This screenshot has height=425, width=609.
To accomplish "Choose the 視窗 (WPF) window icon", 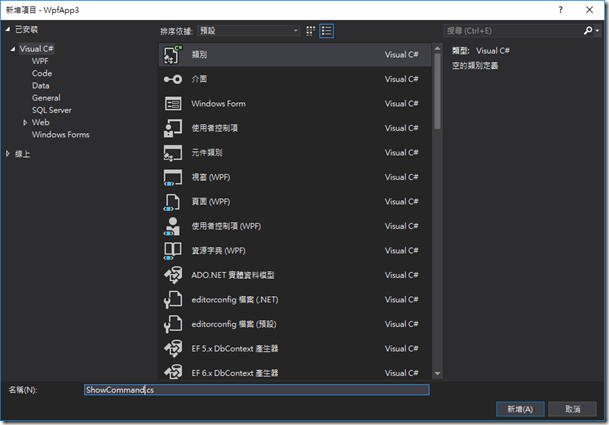I will (x=172, y=177).
